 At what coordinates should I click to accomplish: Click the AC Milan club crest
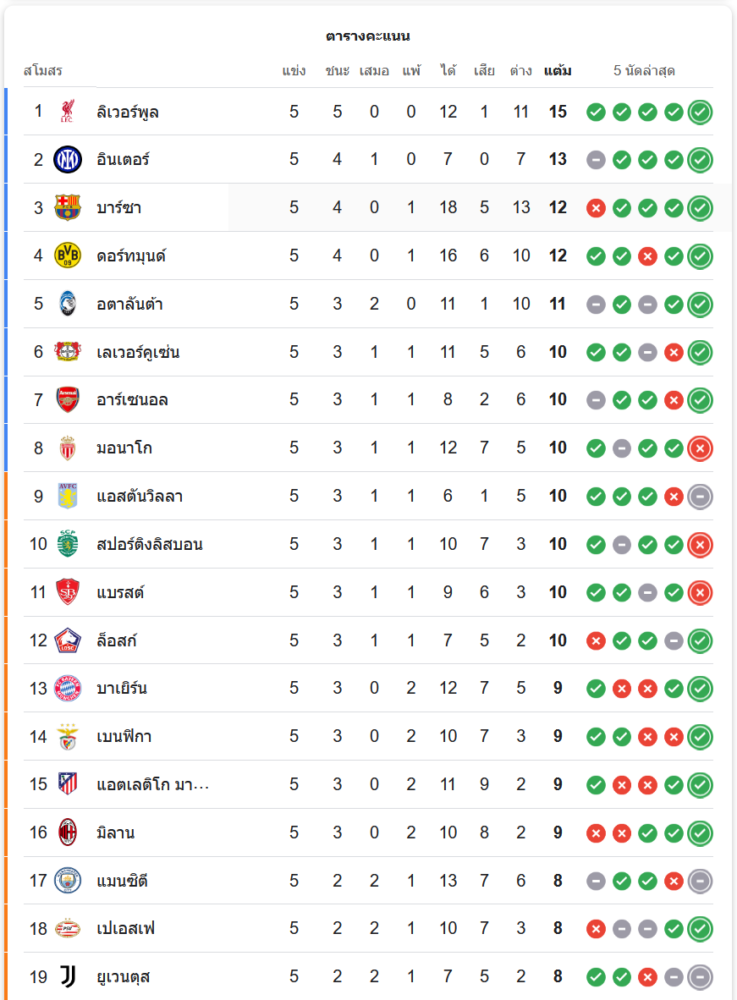(68, 832)
